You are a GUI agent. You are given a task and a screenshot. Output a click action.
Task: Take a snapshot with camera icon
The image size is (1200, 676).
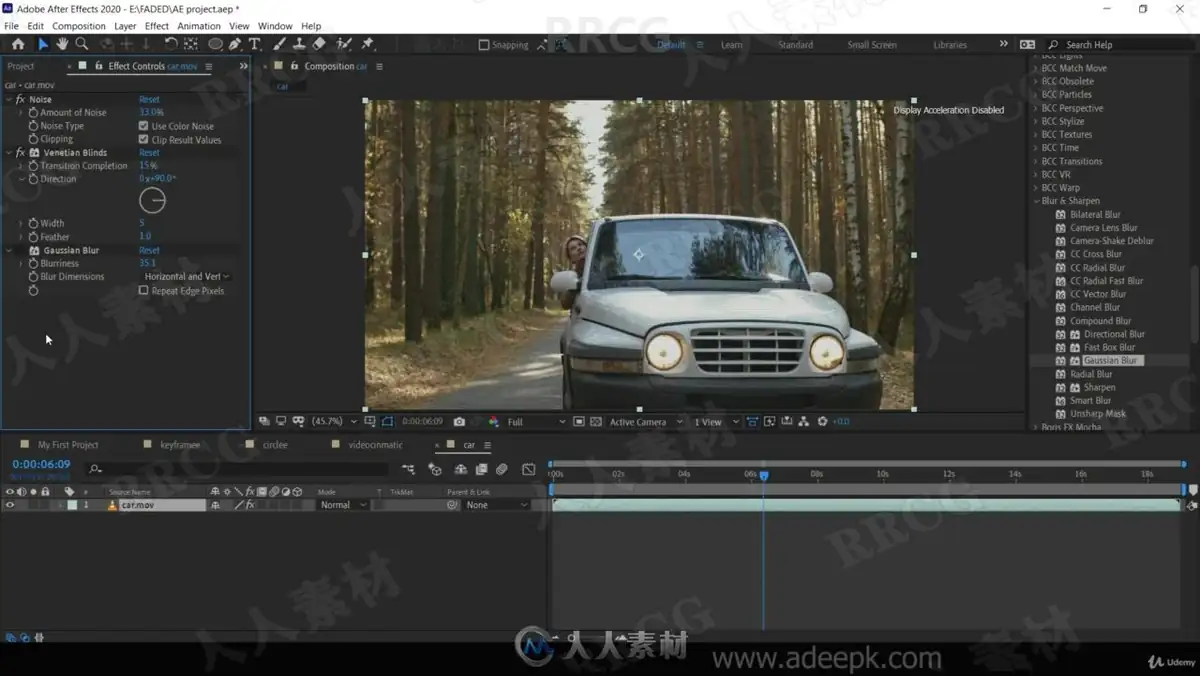point(459,422)
